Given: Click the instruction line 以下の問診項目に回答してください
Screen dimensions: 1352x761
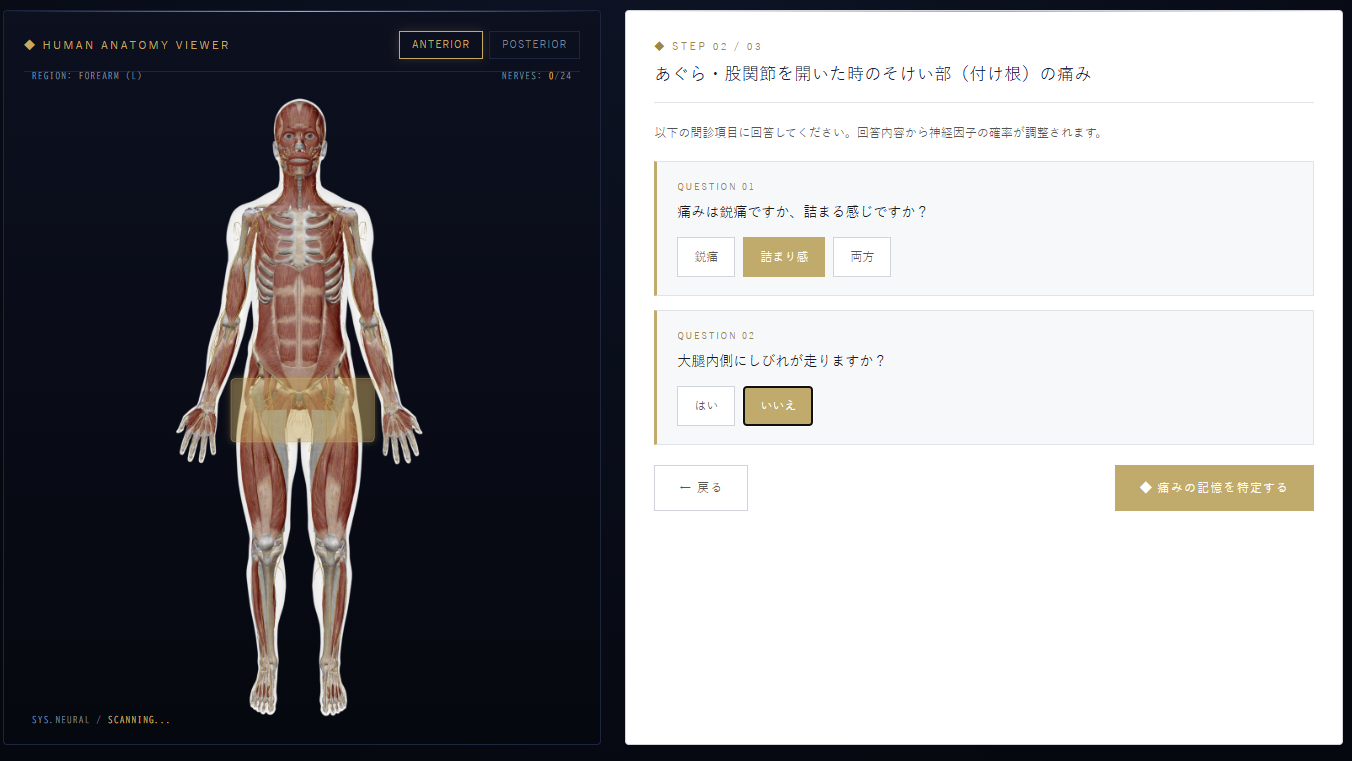Looking at the screenshot, I should (x=879, y=133).
